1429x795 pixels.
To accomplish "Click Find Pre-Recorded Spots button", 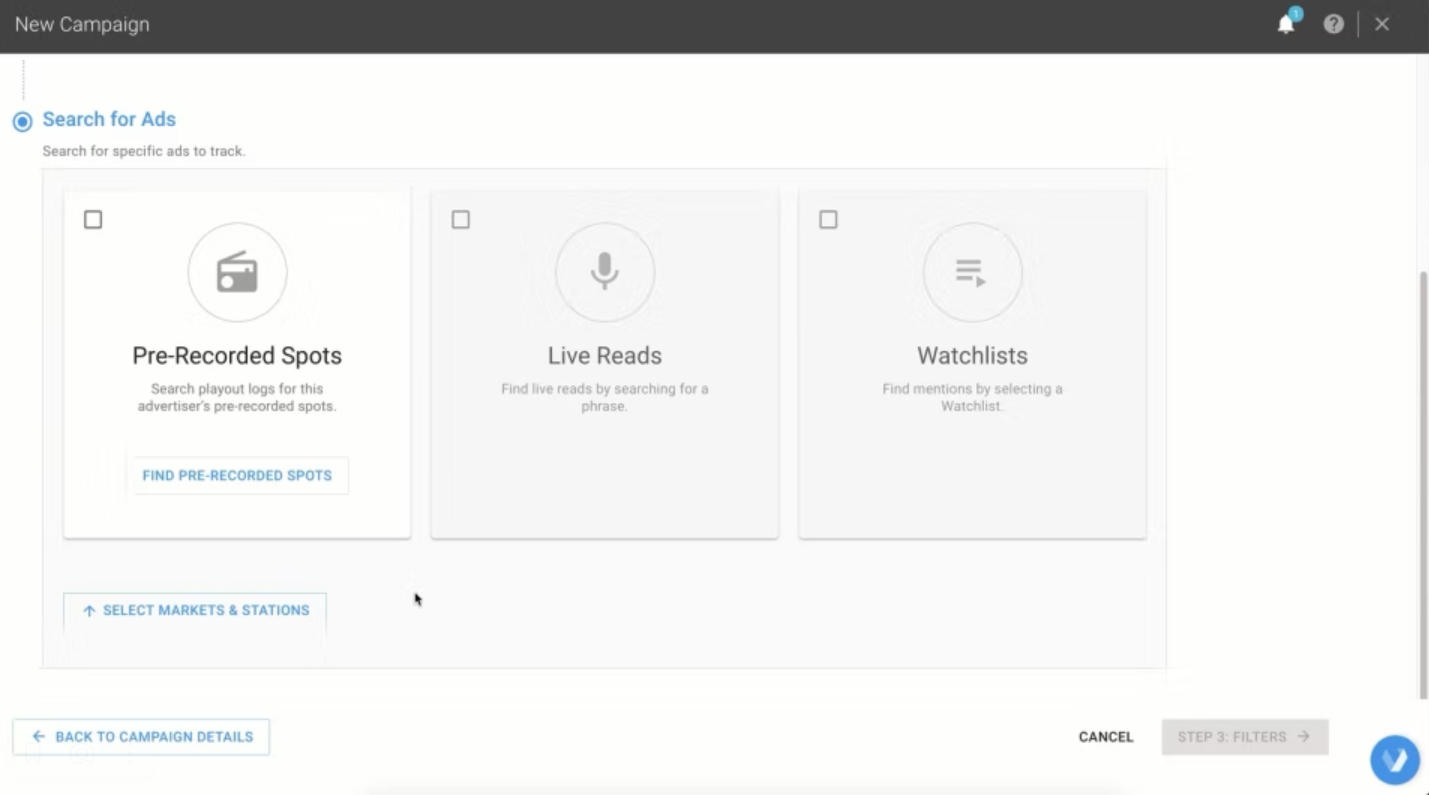I will [x=237, y=476].
